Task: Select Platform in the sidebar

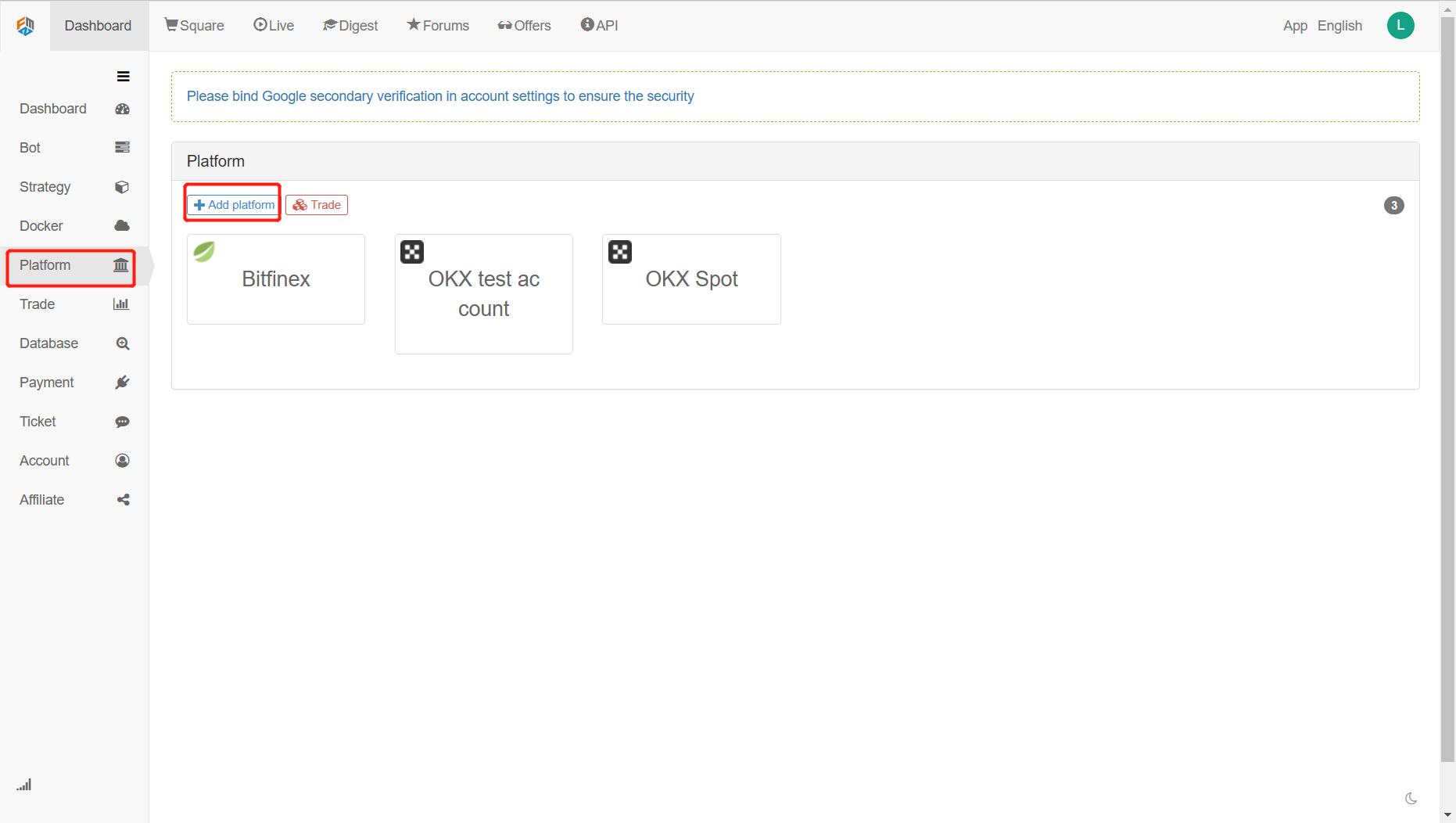Action: [x=74, y=265]
